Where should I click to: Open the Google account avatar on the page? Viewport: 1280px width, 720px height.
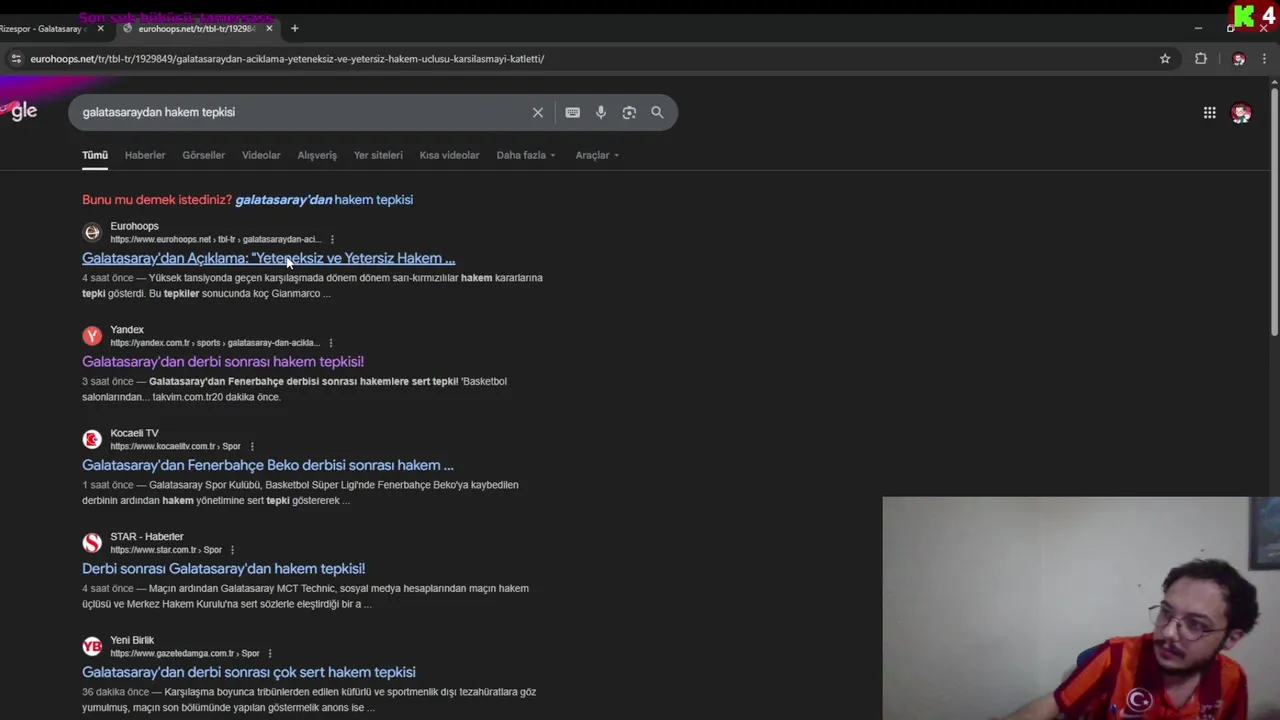point(1241,113)
